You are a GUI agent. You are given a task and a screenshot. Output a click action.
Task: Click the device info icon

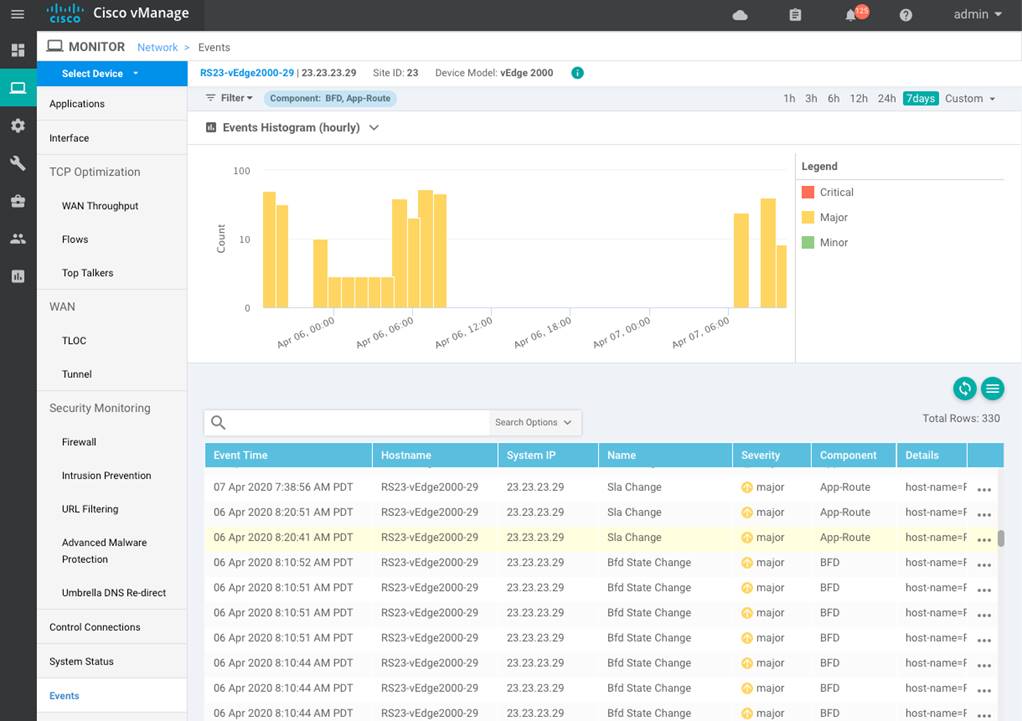(577, 73)
